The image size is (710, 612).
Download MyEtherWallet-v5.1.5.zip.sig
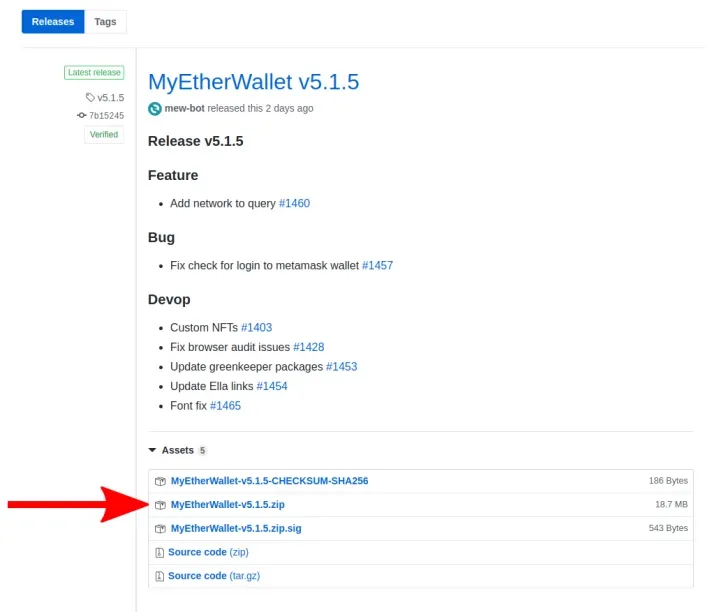click(x=236, y=528)
